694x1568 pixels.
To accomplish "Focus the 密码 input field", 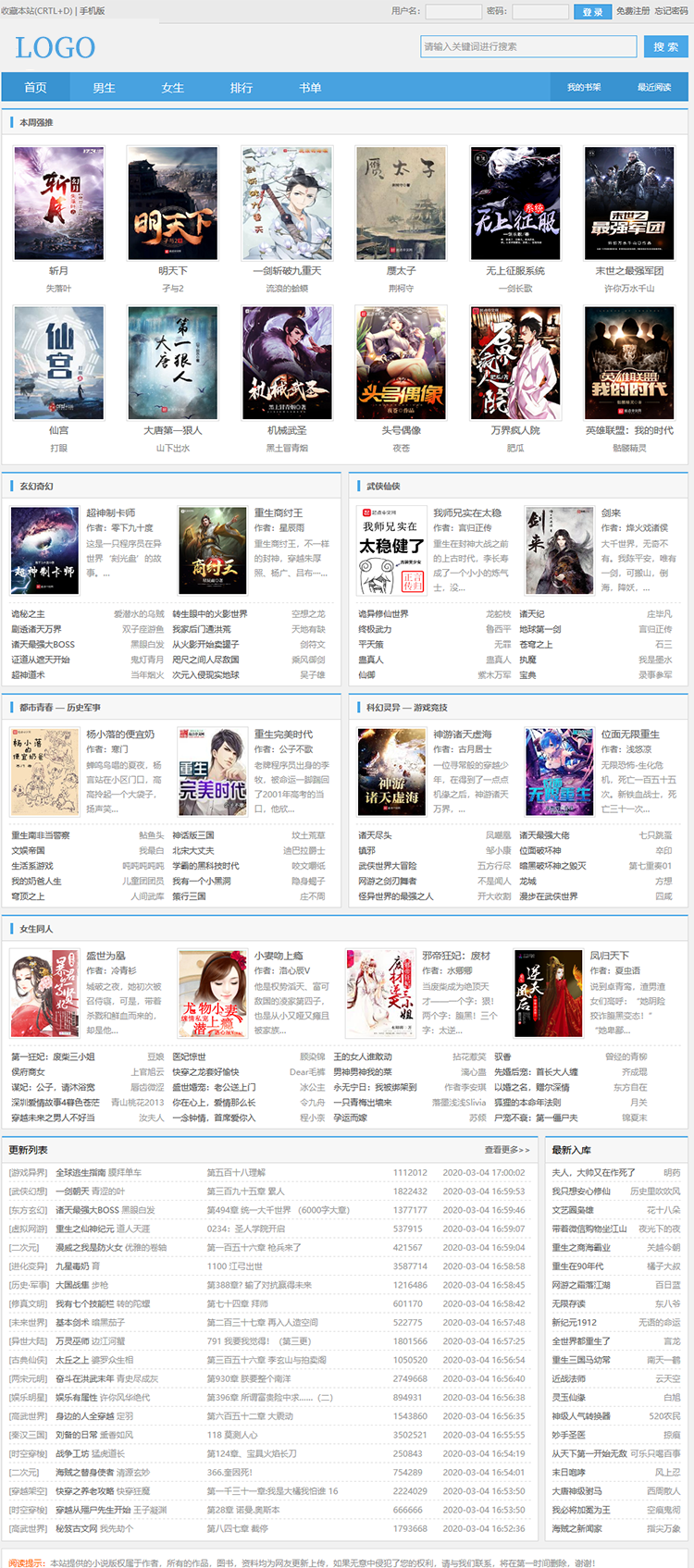I will [539, 11].
